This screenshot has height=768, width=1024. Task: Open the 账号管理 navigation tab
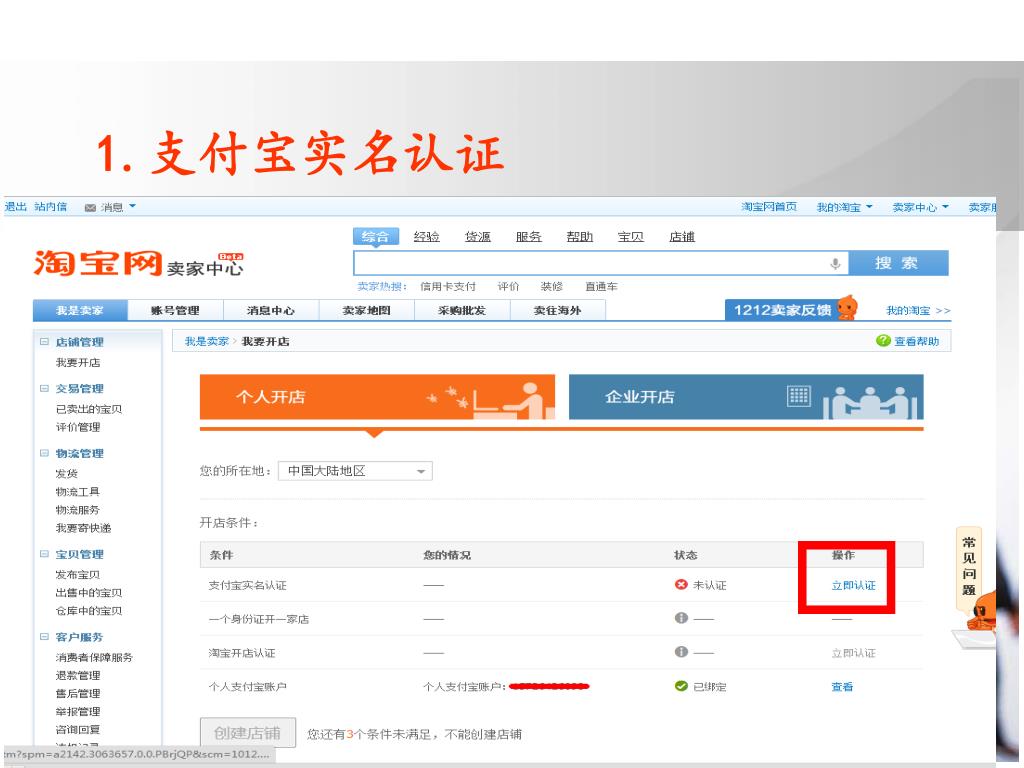point(175,310)
